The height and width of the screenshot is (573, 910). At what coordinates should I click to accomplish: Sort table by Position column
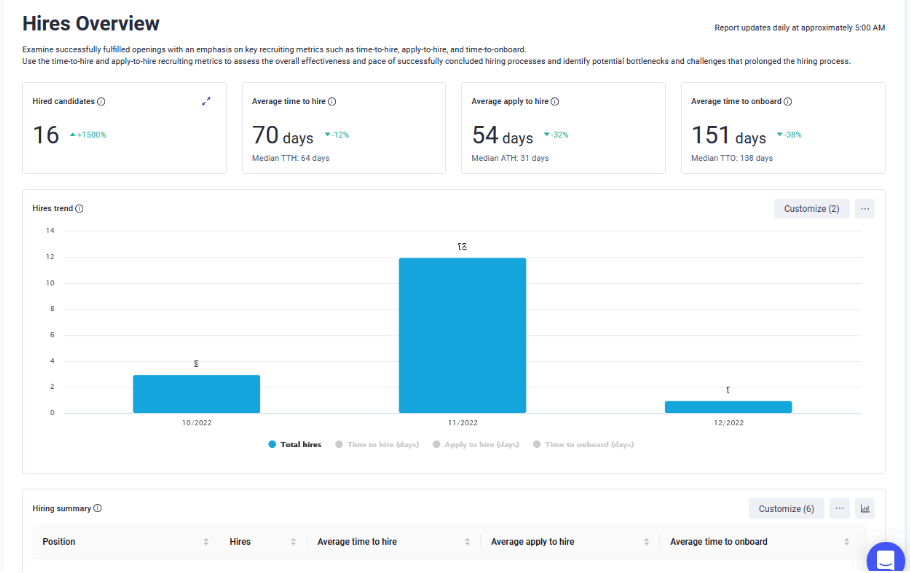click(206, 542)
